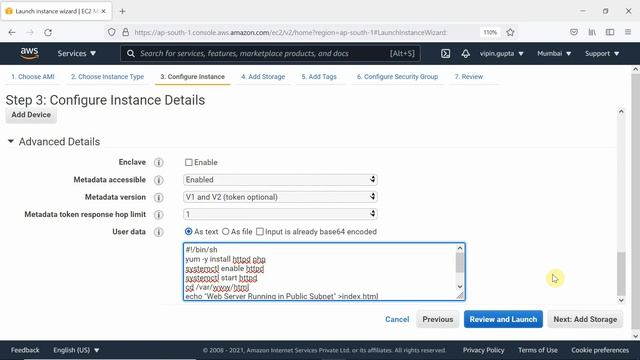This screenshot has width=640, height=360.
Task: Check Input is already base64 encoded
Action: tap(260, 231)
